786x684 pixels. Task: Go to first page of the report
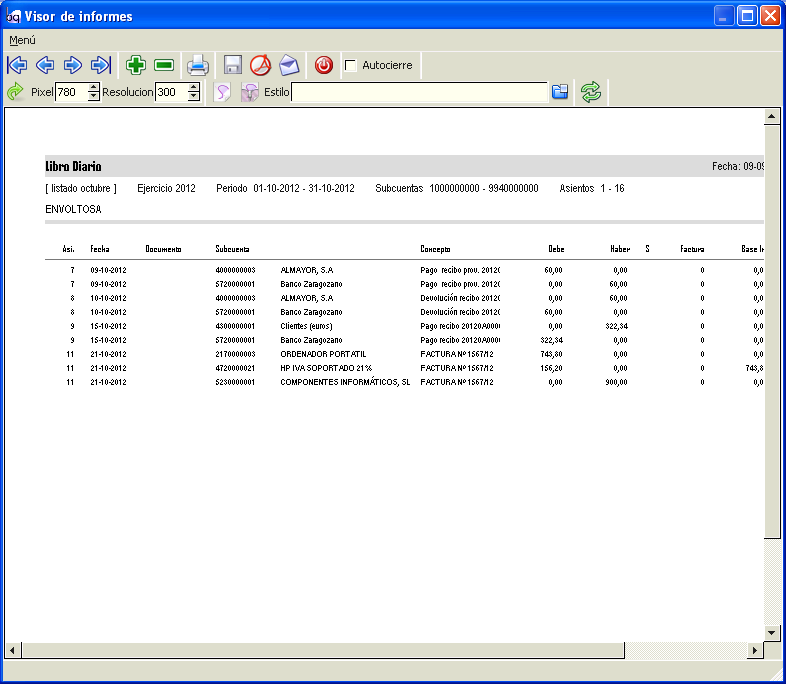(x=17, y=65)
